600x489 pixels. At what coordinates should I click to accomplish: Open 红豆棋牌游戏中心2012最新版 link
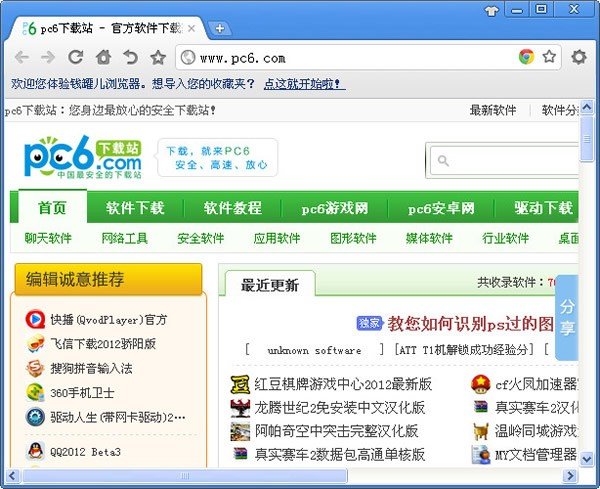(x=342, y=383)
